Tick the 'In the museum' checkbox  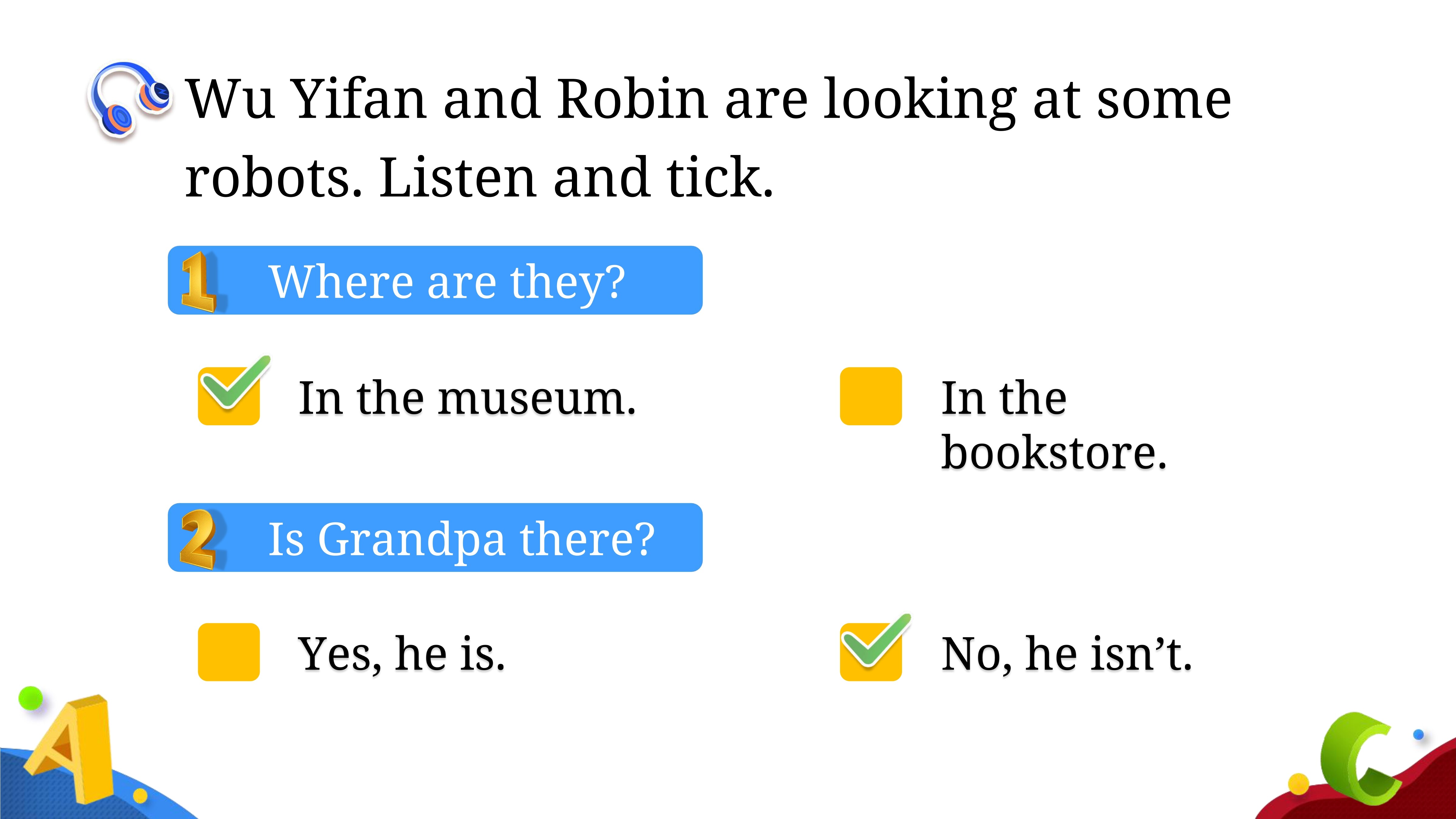coord(228,396)
